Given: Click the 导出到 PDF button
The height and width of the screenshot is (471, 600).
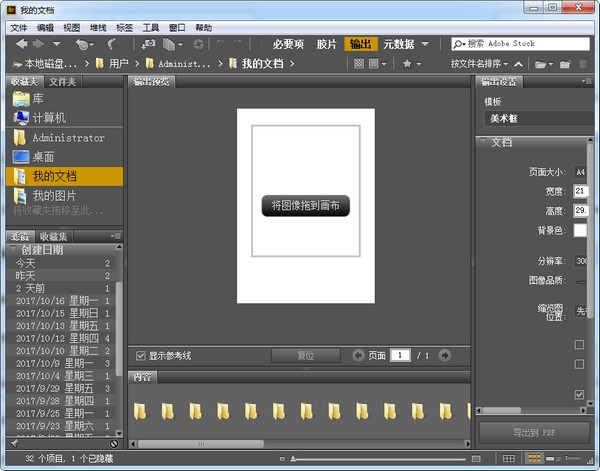Looking at the screenshot, I should tap(532, 432).
